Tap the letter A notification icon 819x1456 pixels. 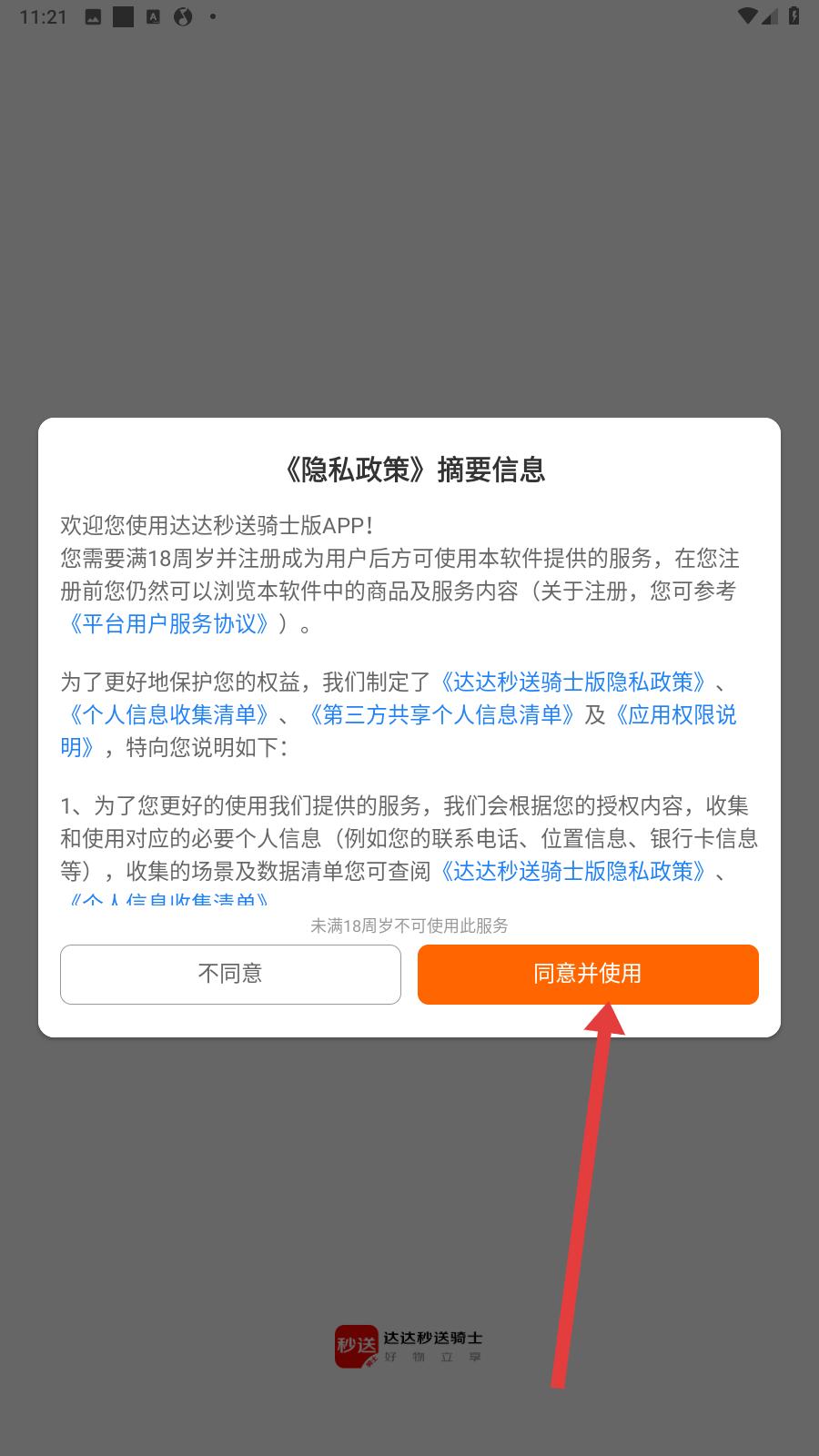click(x=154, y=16)
